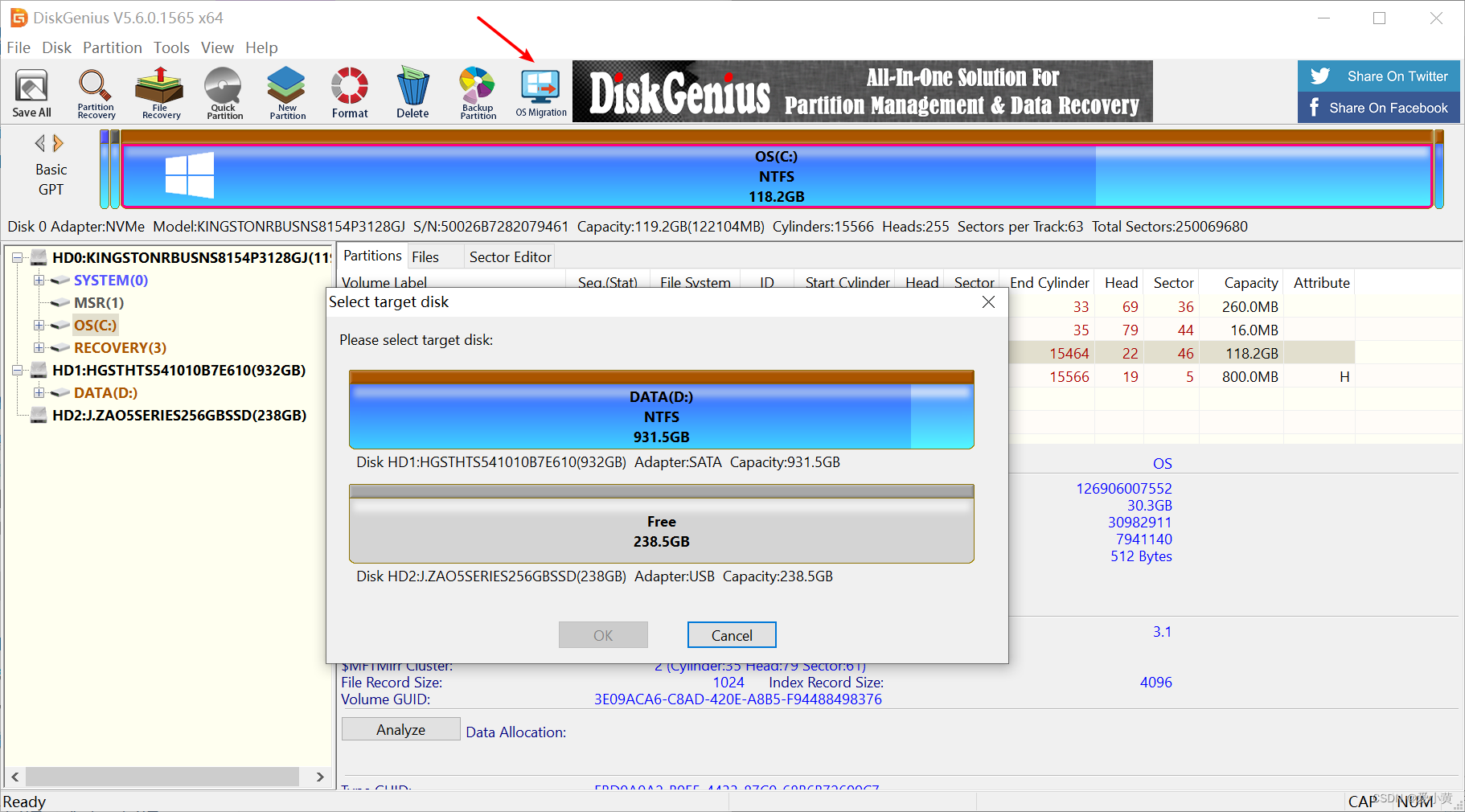
Task: Click the tree panel scroll-right arrow
Action: click(320, 777)
